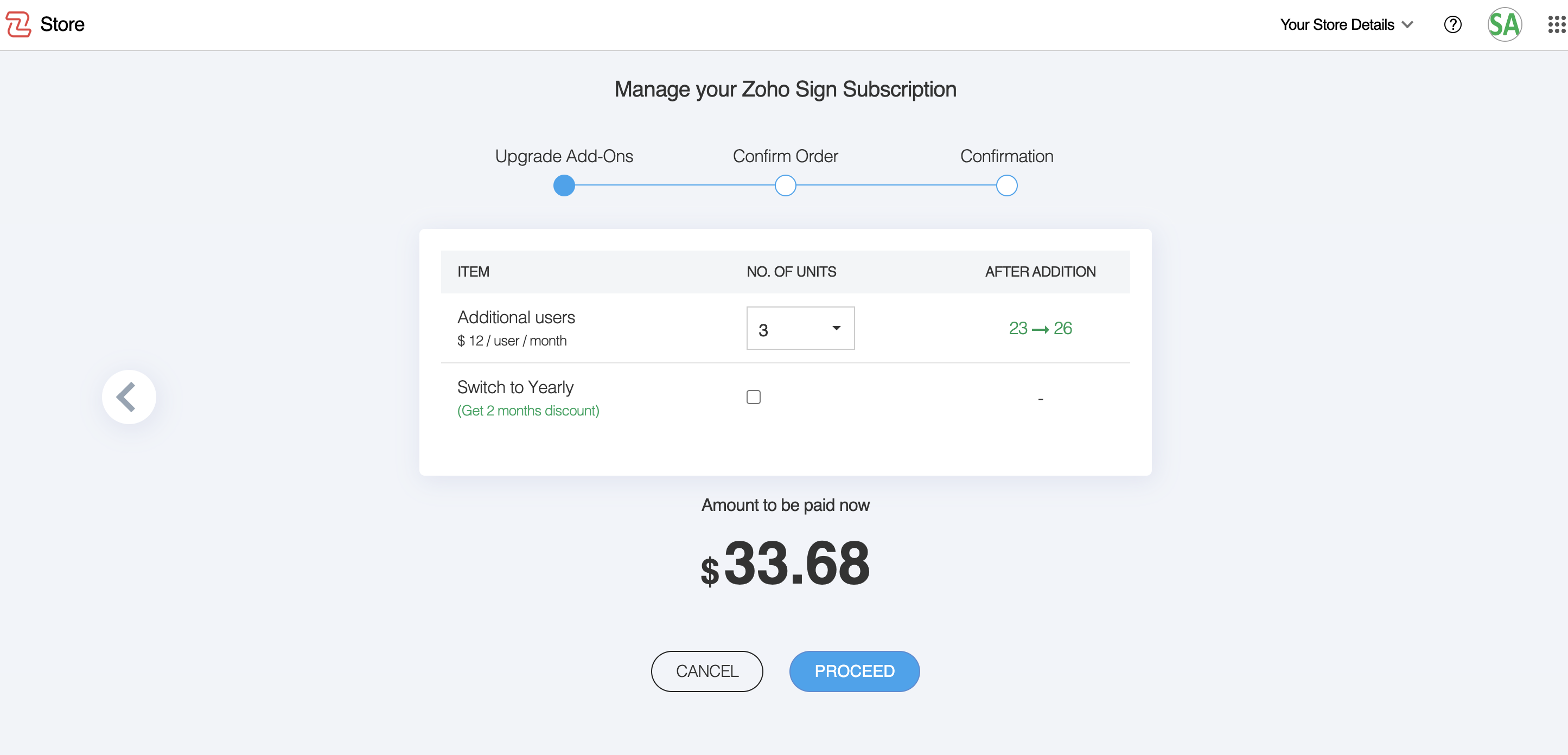
Task: Select the Confirm Order step label
Action: coord(785,156)
